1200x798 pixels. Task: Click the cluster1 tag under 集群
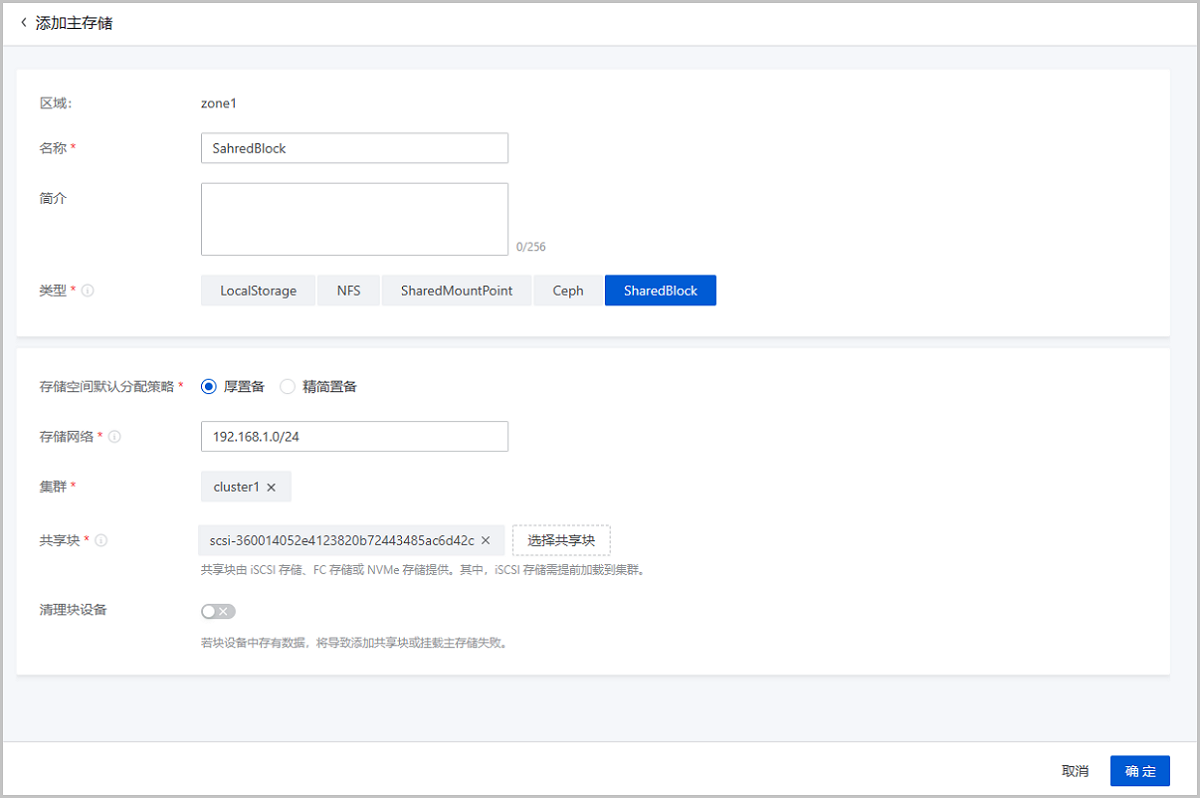pos(238,486)
